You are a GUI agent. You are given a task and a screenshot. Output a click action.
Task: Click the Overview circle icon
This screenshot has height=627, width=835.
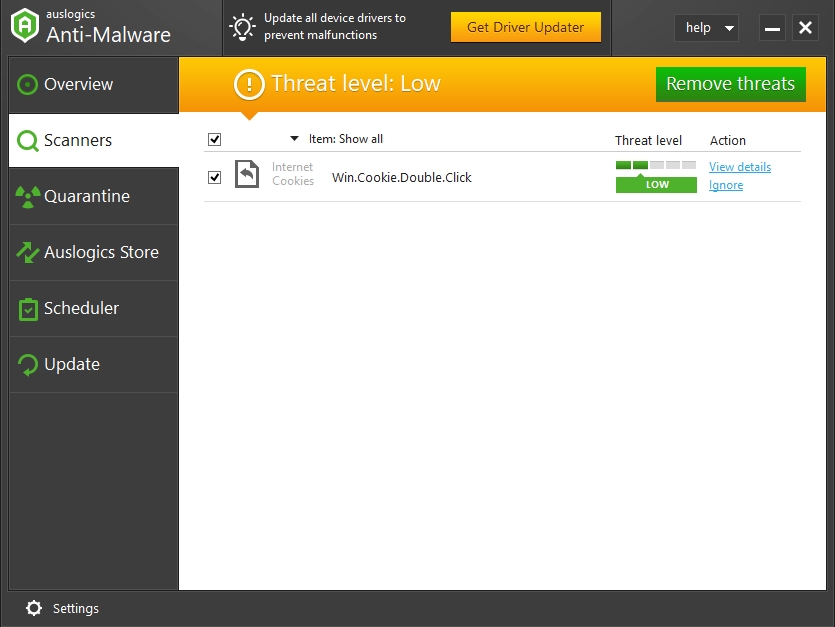pyautogui.click(x=28, y=85)
